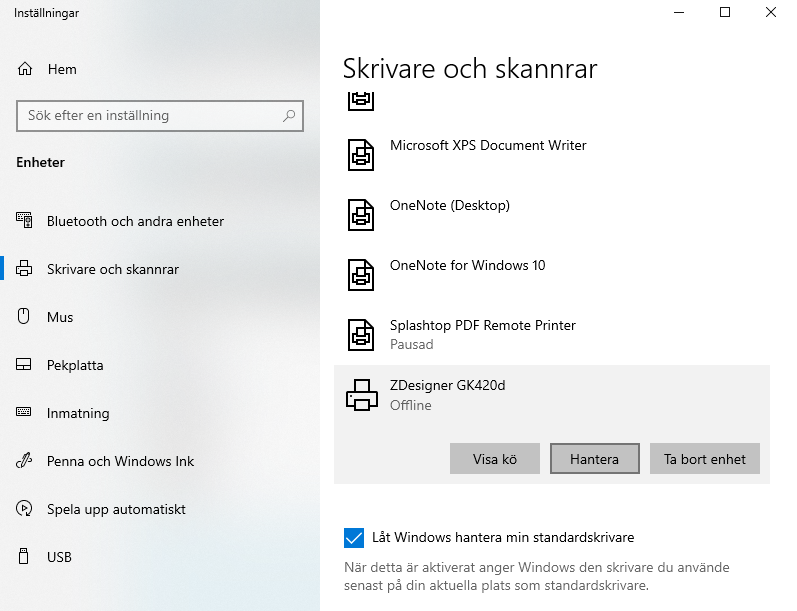797x611 pixels.
Task: Click the search magnifier icon
Action: point(289,116)
